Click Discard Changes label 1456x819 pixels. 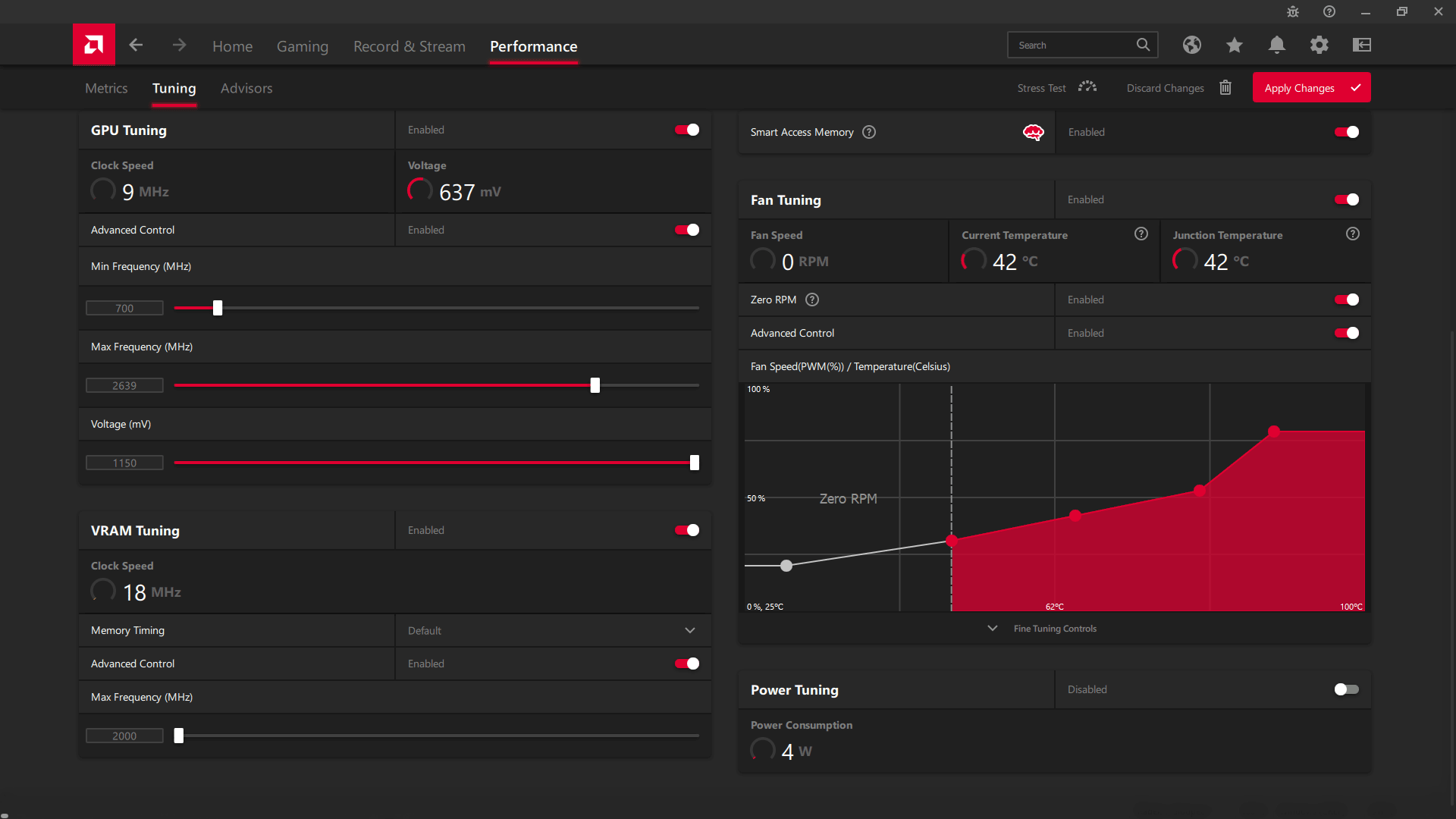[x=1165, y=88]
